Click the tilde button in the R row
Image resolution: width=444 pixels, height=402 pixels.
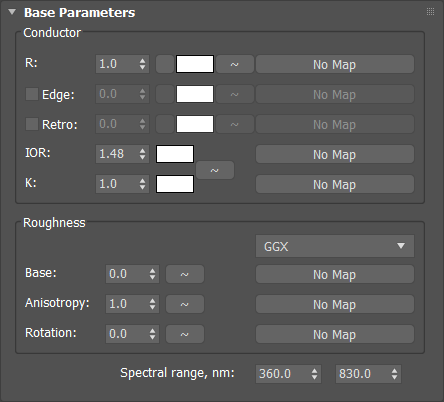[x=235, y=64]
